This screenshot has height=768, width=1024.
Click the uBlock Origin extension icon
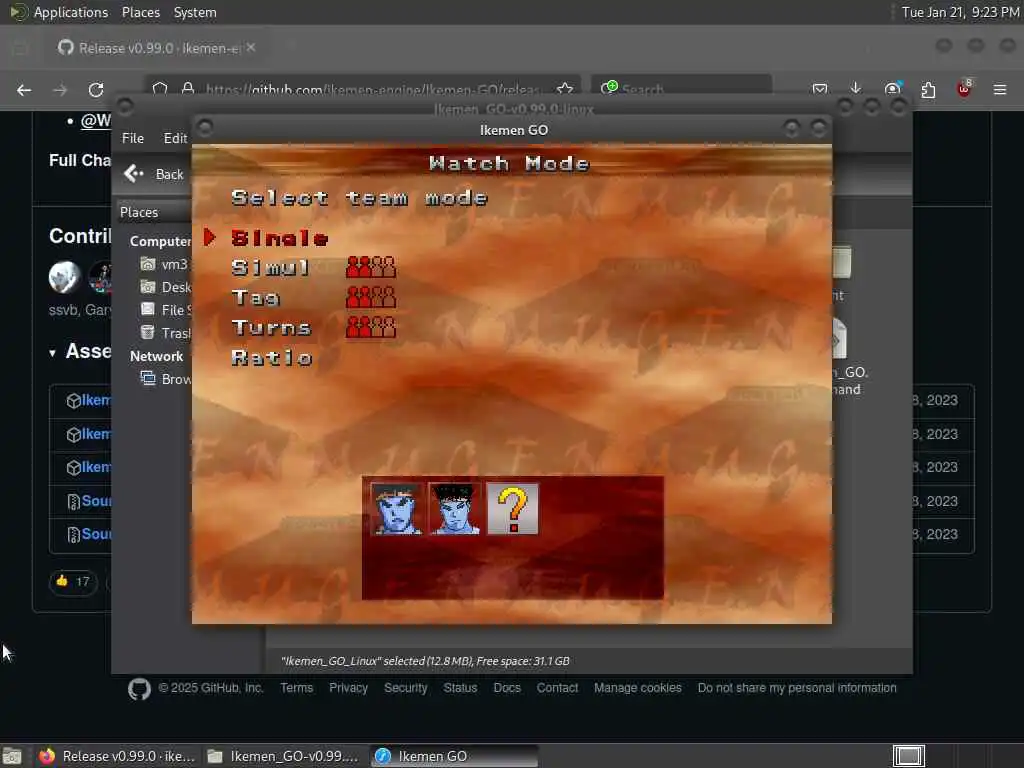tap(964, 89)
